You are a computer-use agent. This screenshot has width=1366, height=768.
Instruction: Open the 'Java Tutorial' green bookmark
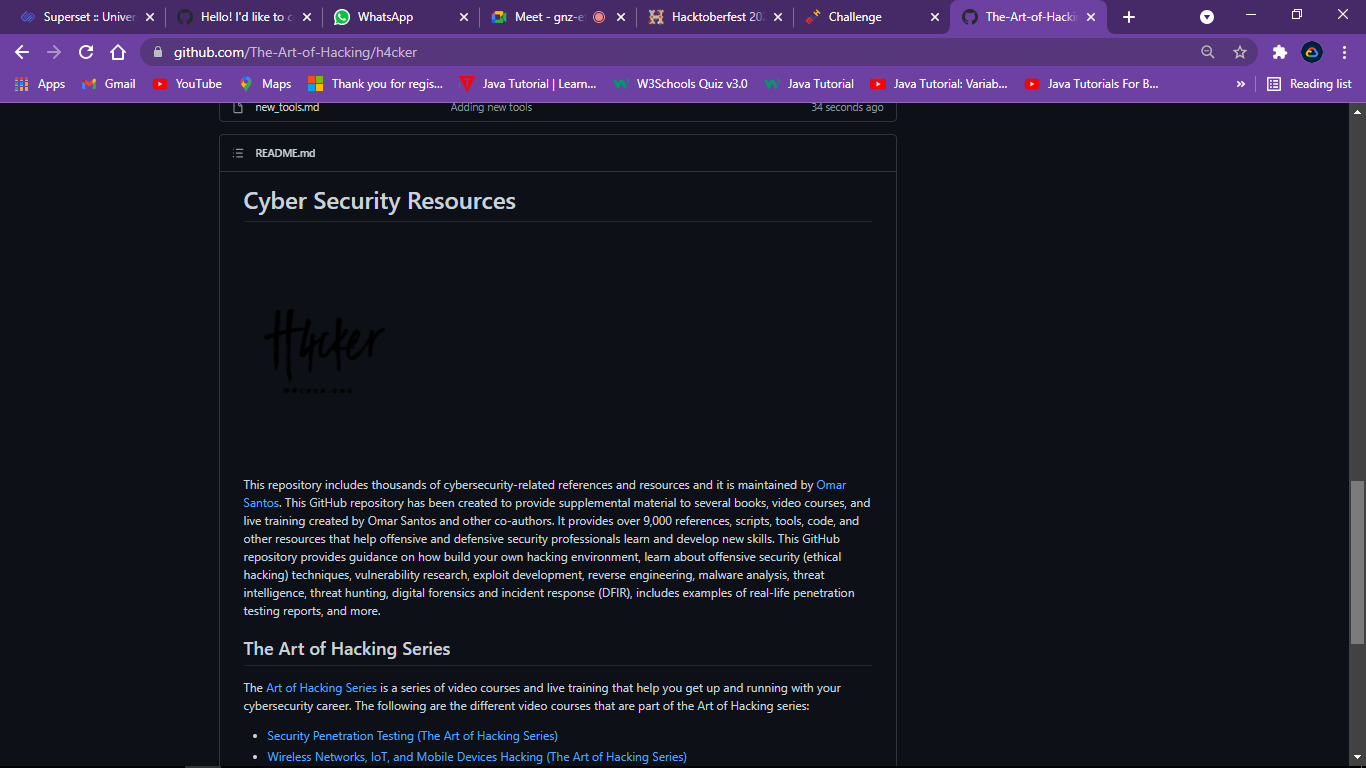[809, 84]
